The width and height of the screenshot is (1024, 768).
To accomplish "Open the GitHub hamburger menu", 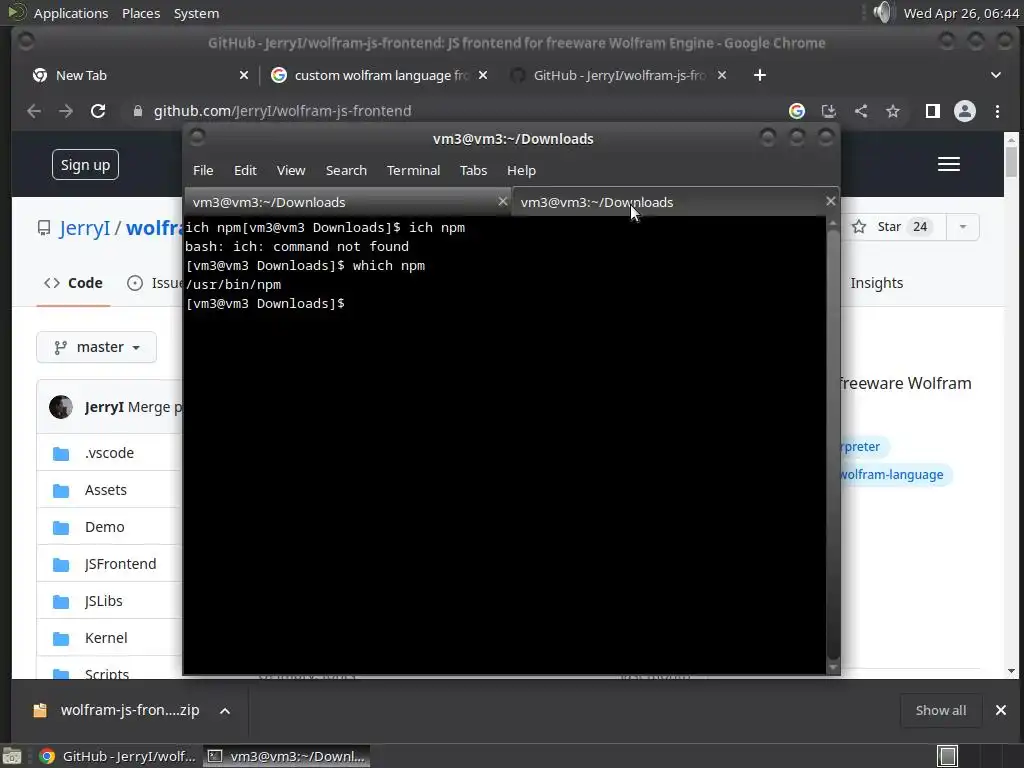I will (x=949, y=164).
